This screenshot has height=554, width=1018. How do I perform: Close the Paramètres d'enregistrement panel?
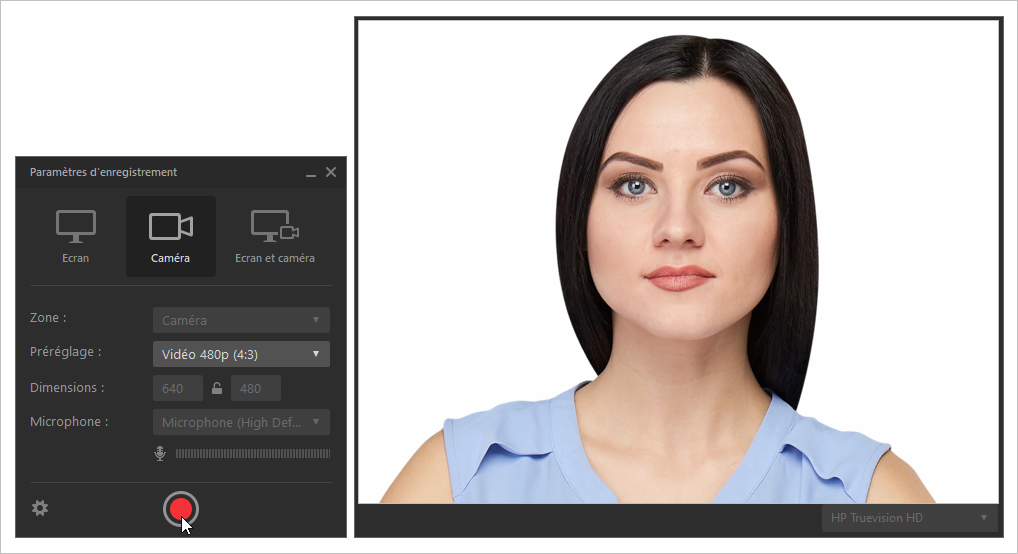[331, 172]
